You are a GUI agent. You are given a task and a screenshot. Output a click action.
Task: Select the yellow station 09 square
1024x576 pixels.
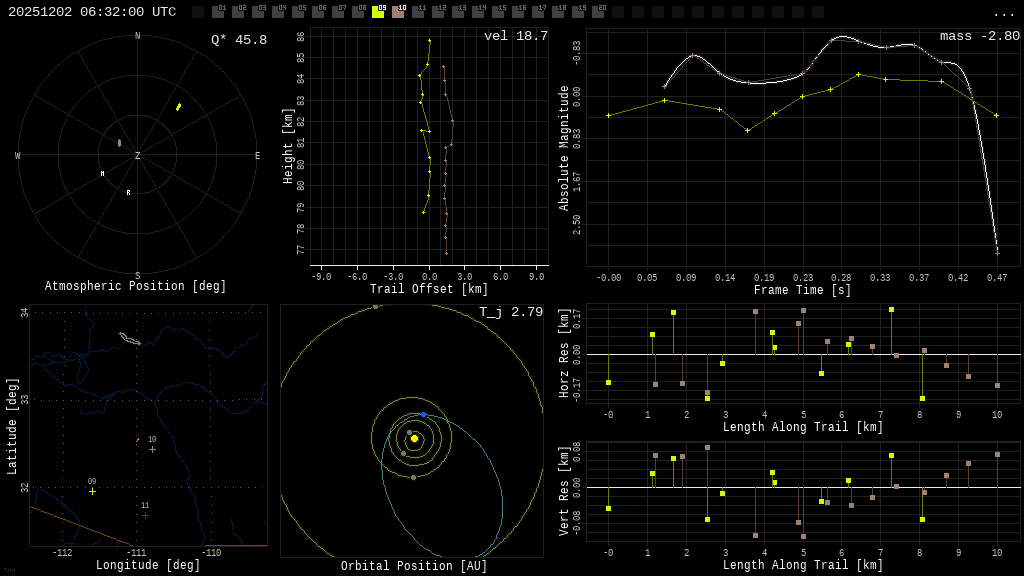click(378, 12)
